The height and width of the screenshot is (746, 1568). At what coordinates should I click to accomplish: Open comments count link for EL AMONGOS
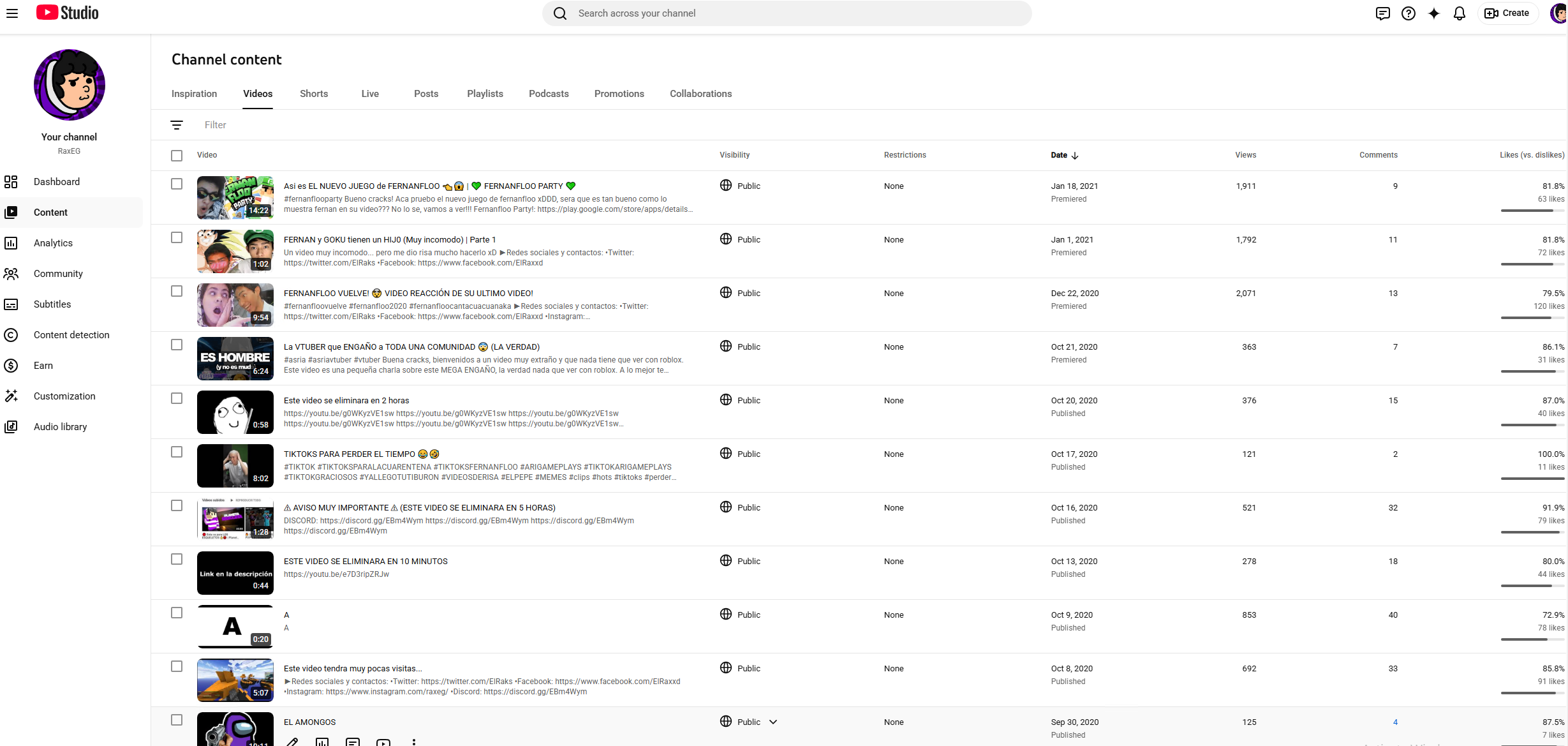[1395, 722]
